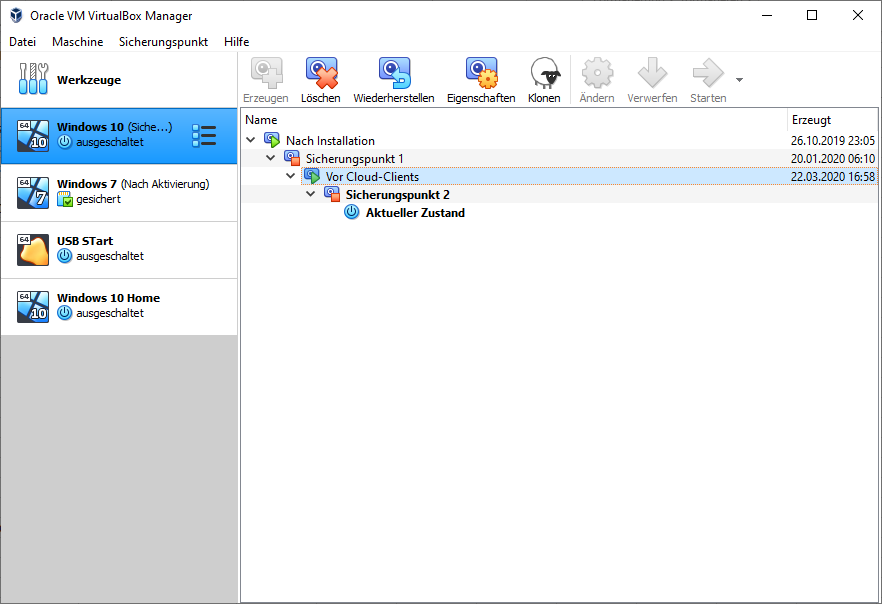Click the Starten green arrow icon
The image size is (882, 604).
pos(707,74)
